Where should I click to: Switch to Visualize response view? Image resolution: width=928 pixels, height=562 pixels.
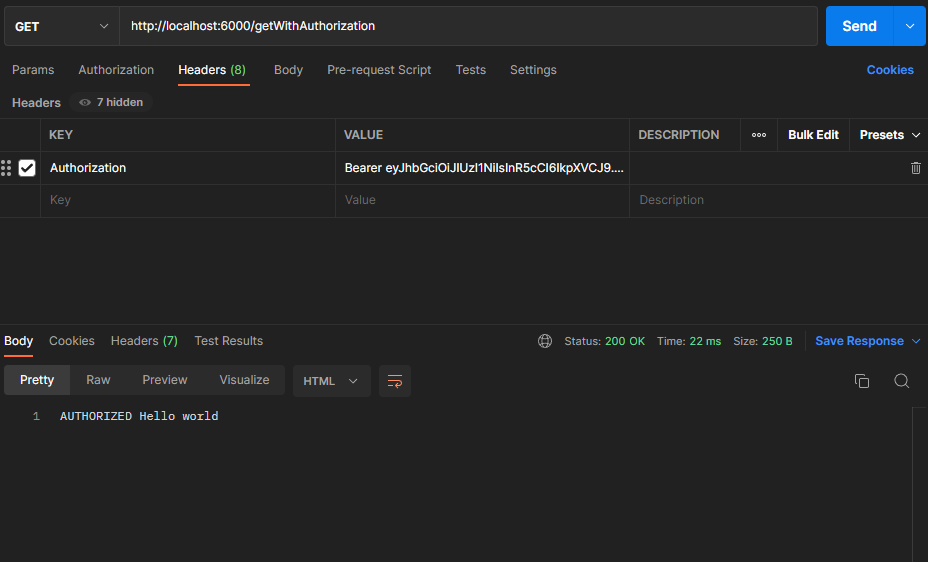244,380
